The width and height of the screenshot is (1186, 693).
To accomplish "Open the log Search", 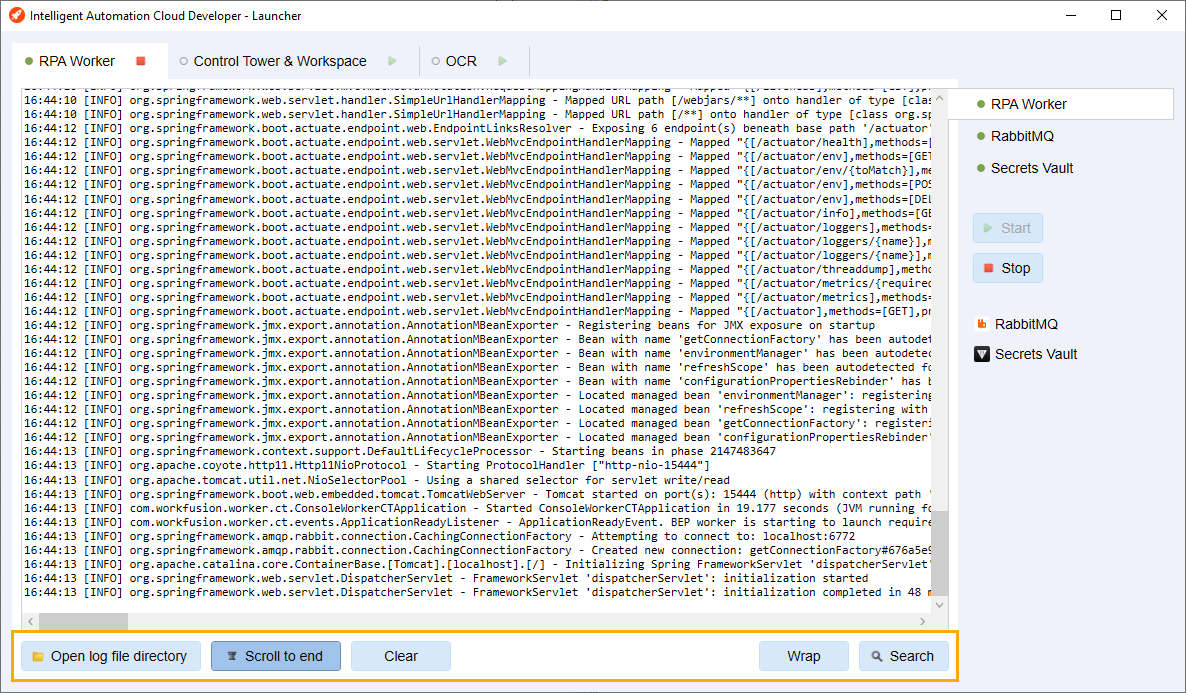I will 904,656.
